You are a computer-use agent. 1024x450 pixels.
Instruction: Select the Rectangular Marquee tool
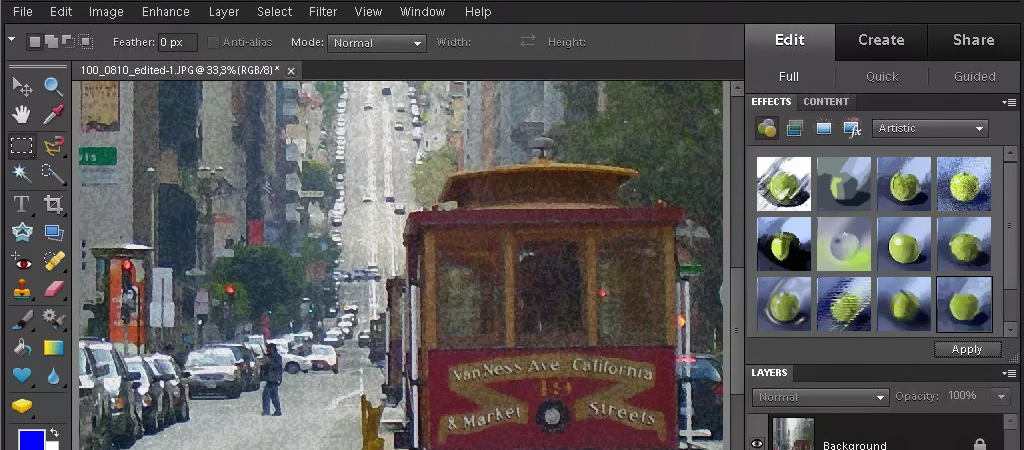click(x=22, y=146)
